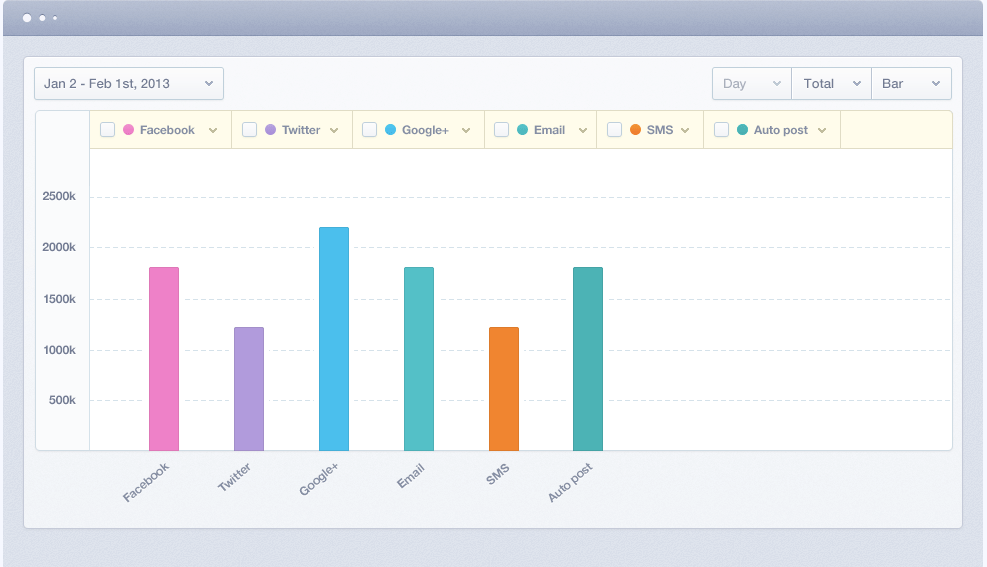Image resolution: width=987 pixels, height=567 pixels.
Task: Select the purple Twitter bar in chart
Action: tap(249, 389)
